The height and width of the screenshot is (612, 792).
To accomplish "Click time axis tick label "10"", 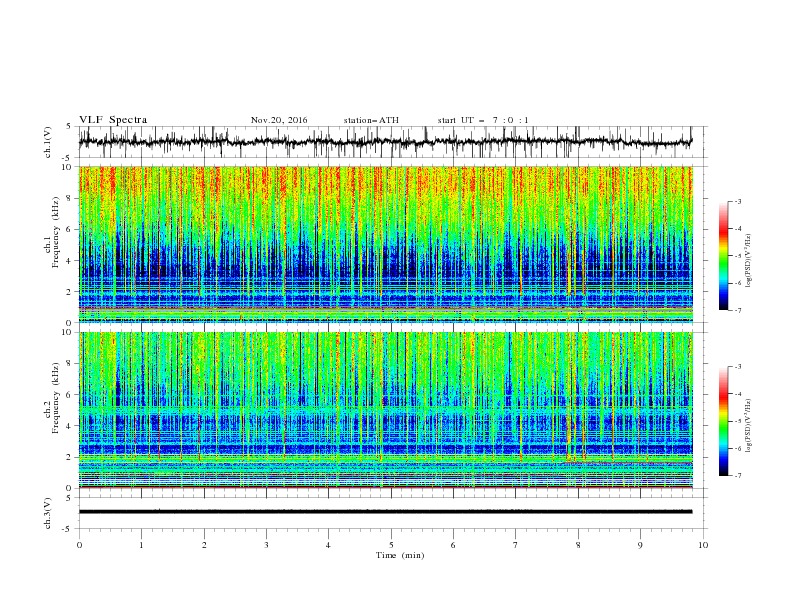I will 703,545.
